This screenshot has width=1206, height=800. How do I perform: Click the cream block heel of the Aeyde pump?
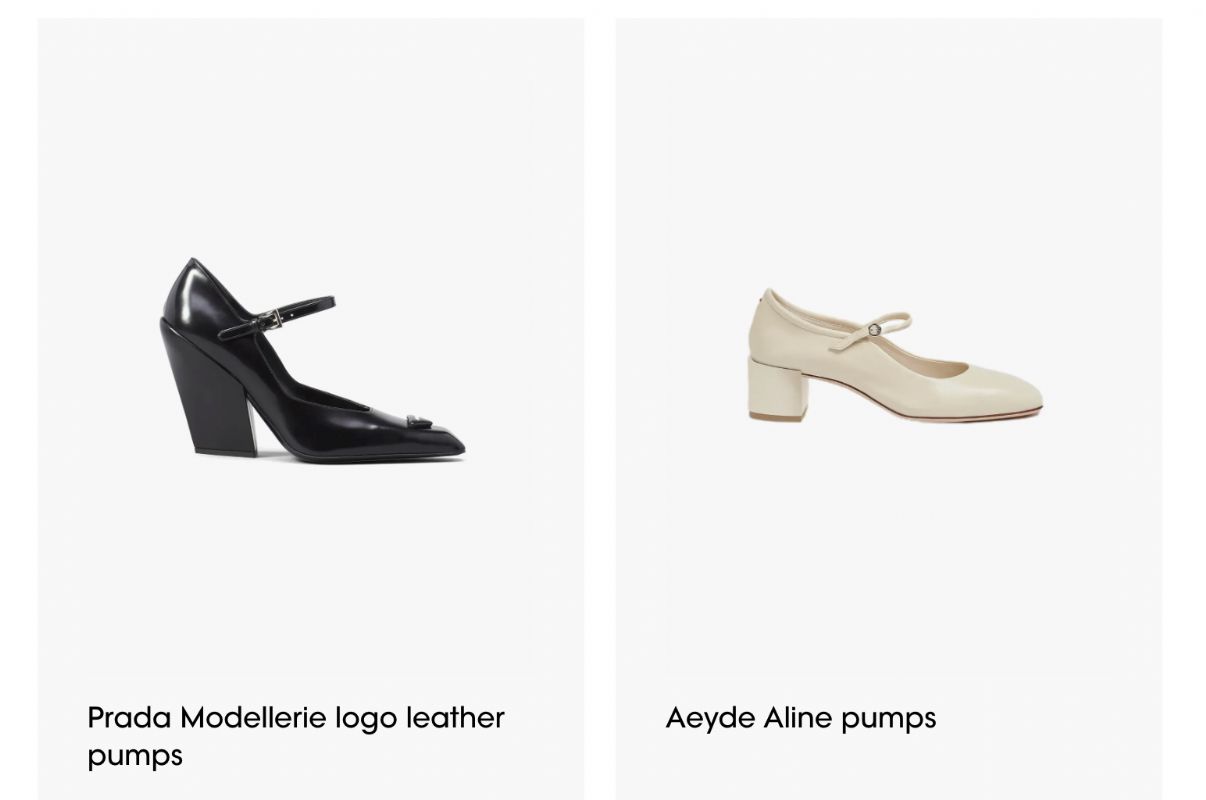[x=779, y=388]
